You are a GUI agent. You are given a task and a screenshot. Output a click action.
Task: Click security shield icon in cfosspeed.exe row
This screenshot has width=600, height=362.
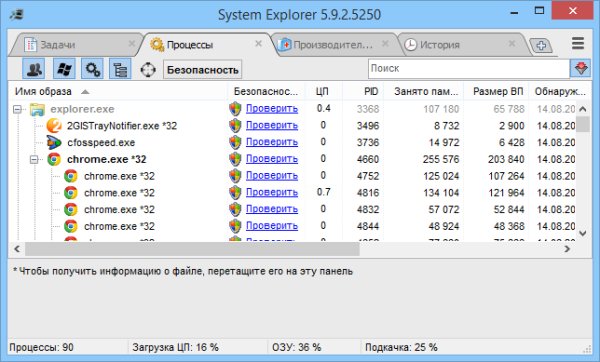(235, 143)
